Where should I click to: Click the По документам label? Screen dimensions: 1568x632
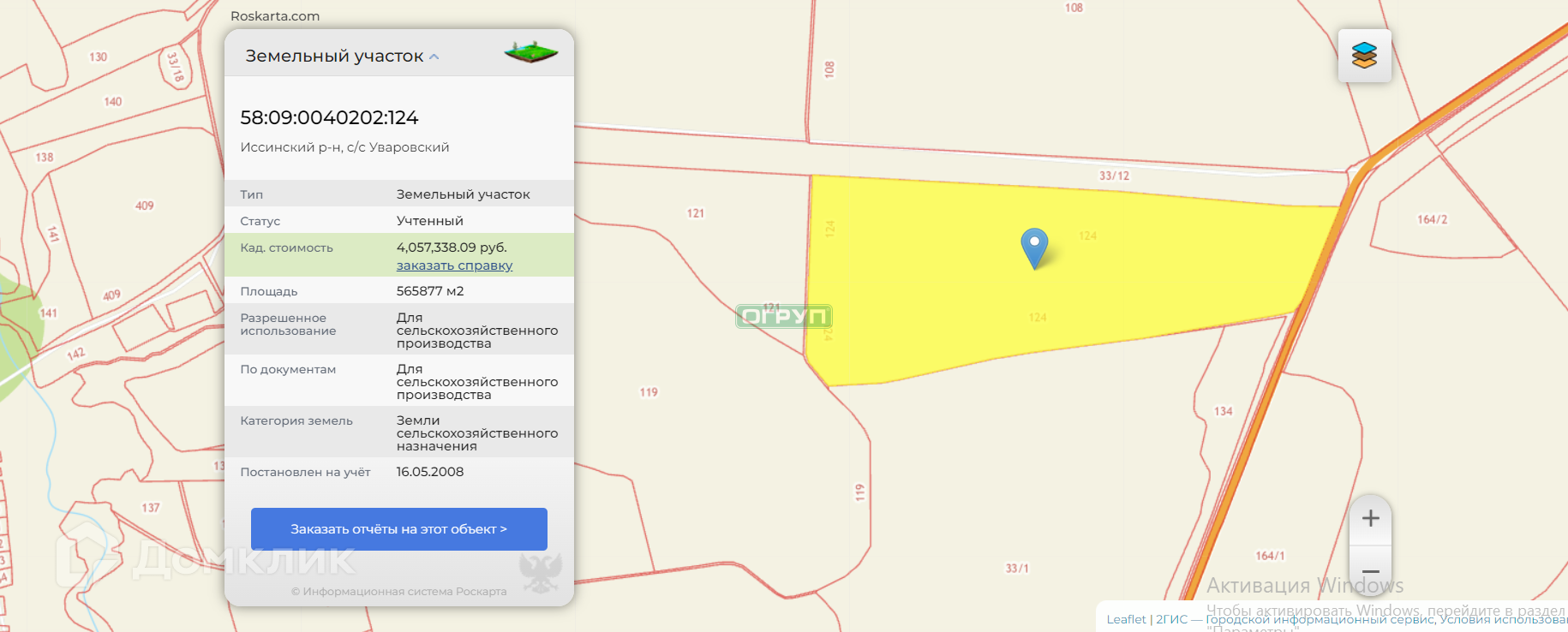click(288, 369)
